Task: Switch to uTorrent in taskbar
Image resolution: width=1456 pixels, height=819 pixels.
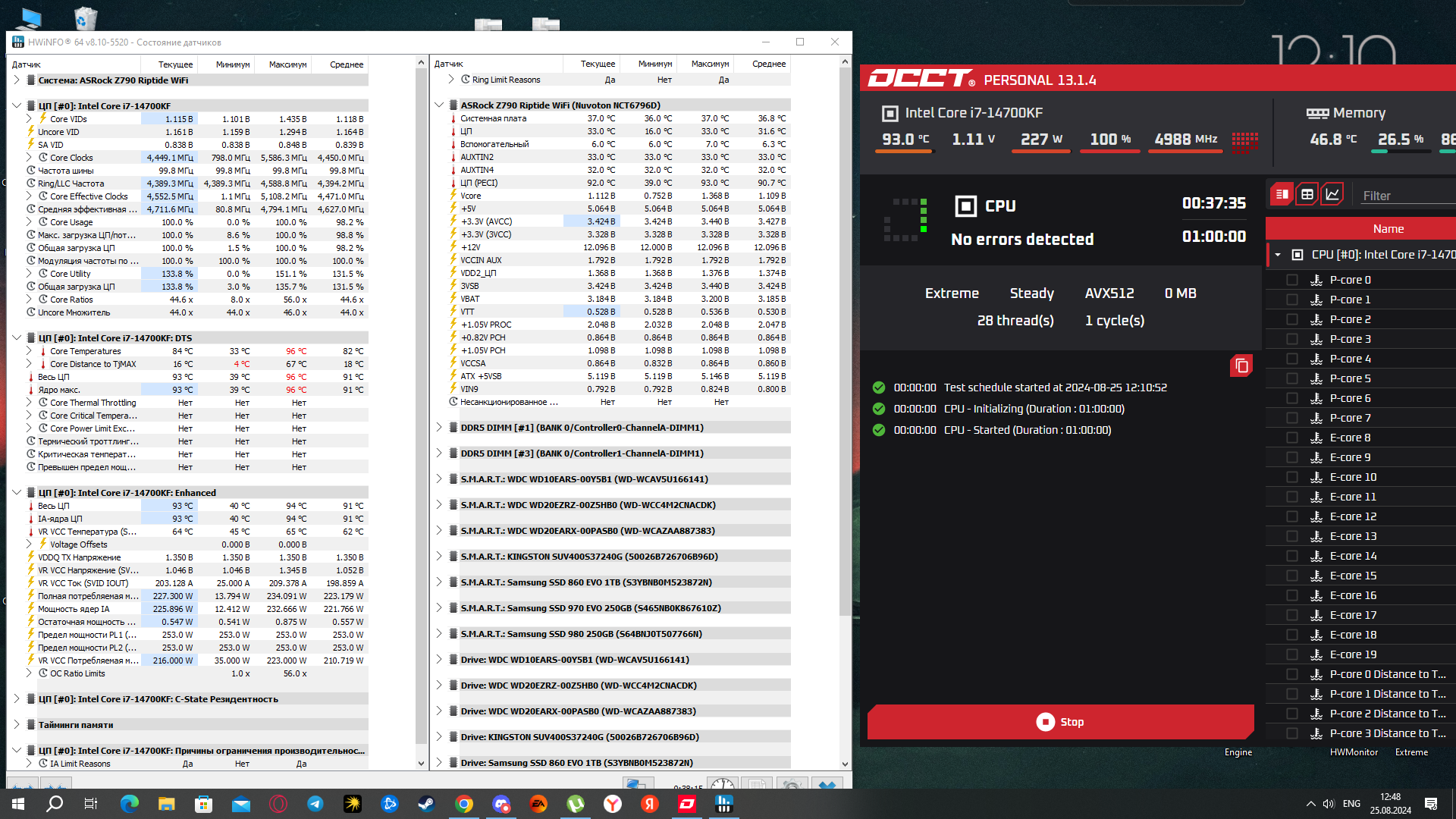Action: tap(576, 804)
